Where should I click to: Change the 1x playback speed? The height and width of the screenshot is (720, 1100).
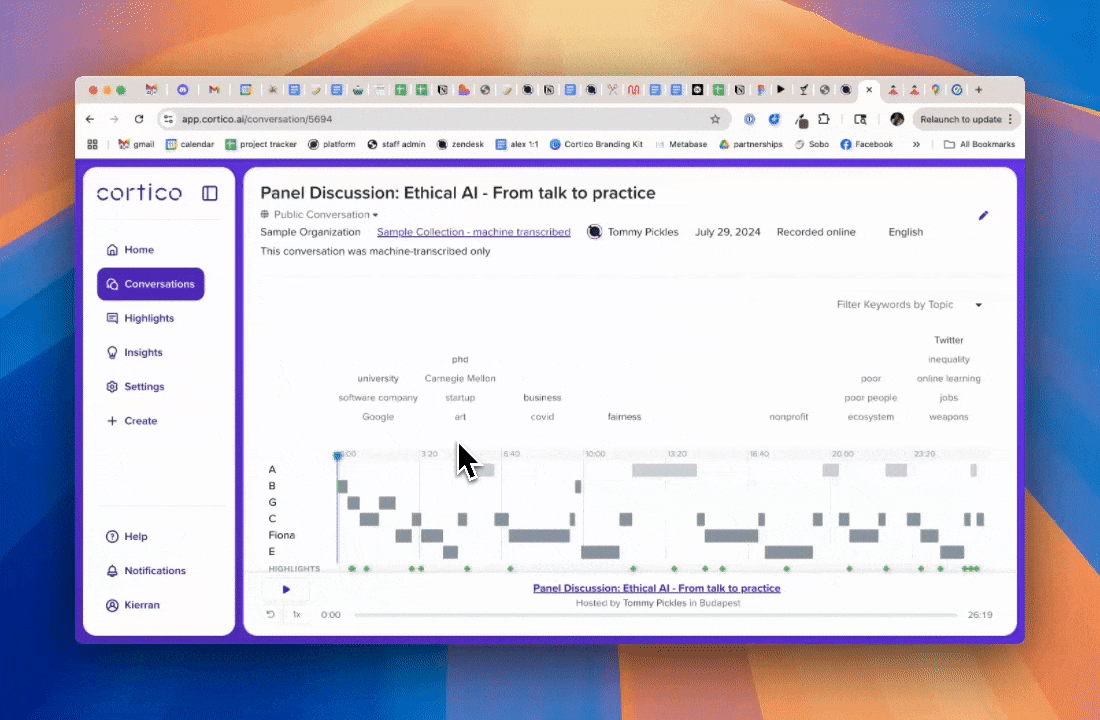point(297,614)
